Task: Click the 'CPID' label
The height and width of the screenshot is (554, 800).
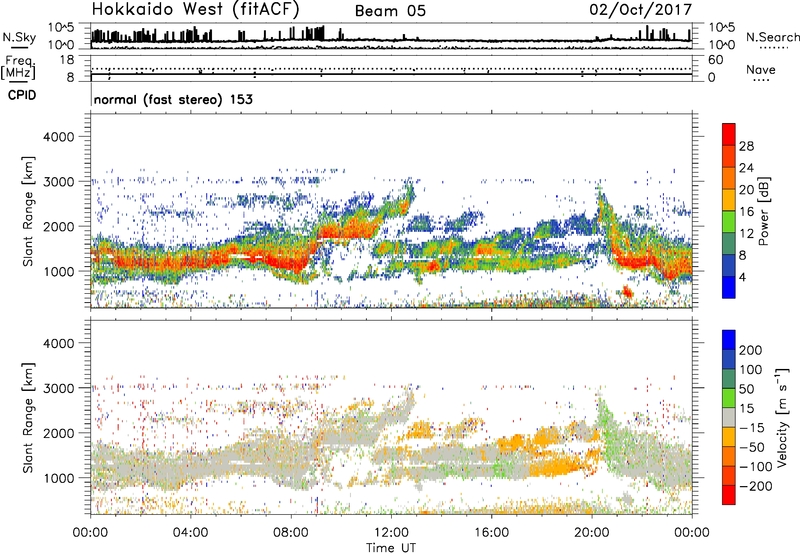Action: 22,95
